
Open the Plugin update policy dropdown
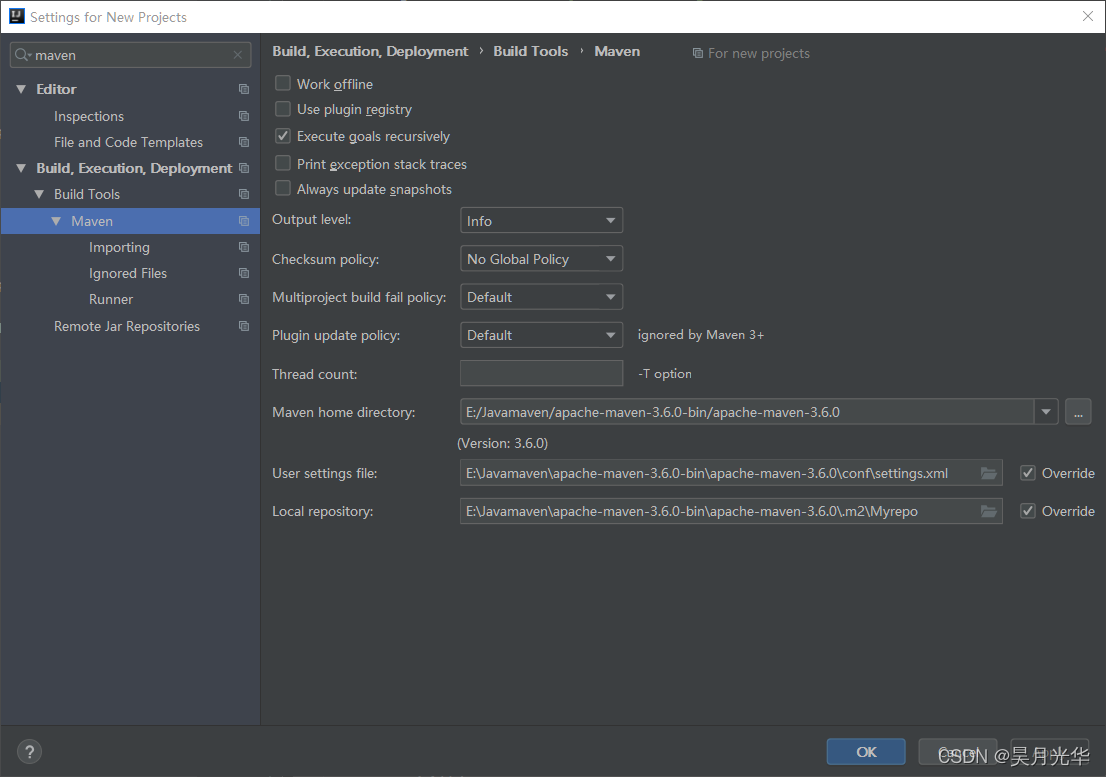pyautogui.click(x=541, y=335)
